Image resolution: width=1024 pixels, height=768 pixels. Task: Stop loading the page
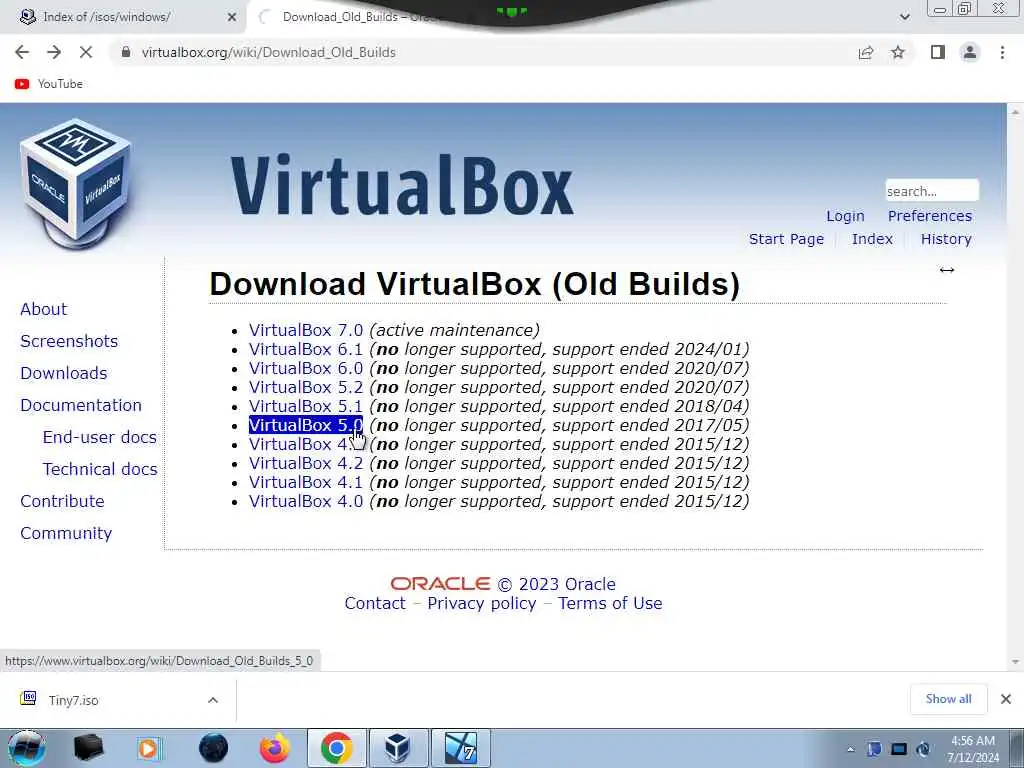point(86,52)
